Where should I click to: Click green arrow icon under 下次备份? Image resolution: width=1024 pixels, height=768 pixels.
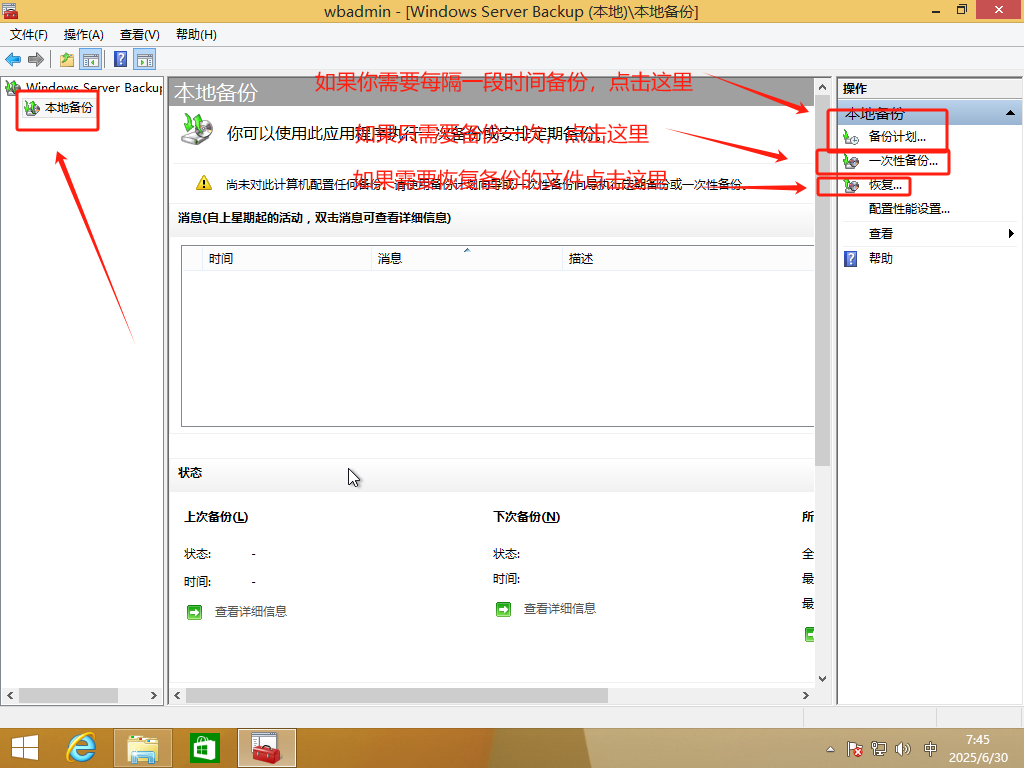(x=504, y=609)
